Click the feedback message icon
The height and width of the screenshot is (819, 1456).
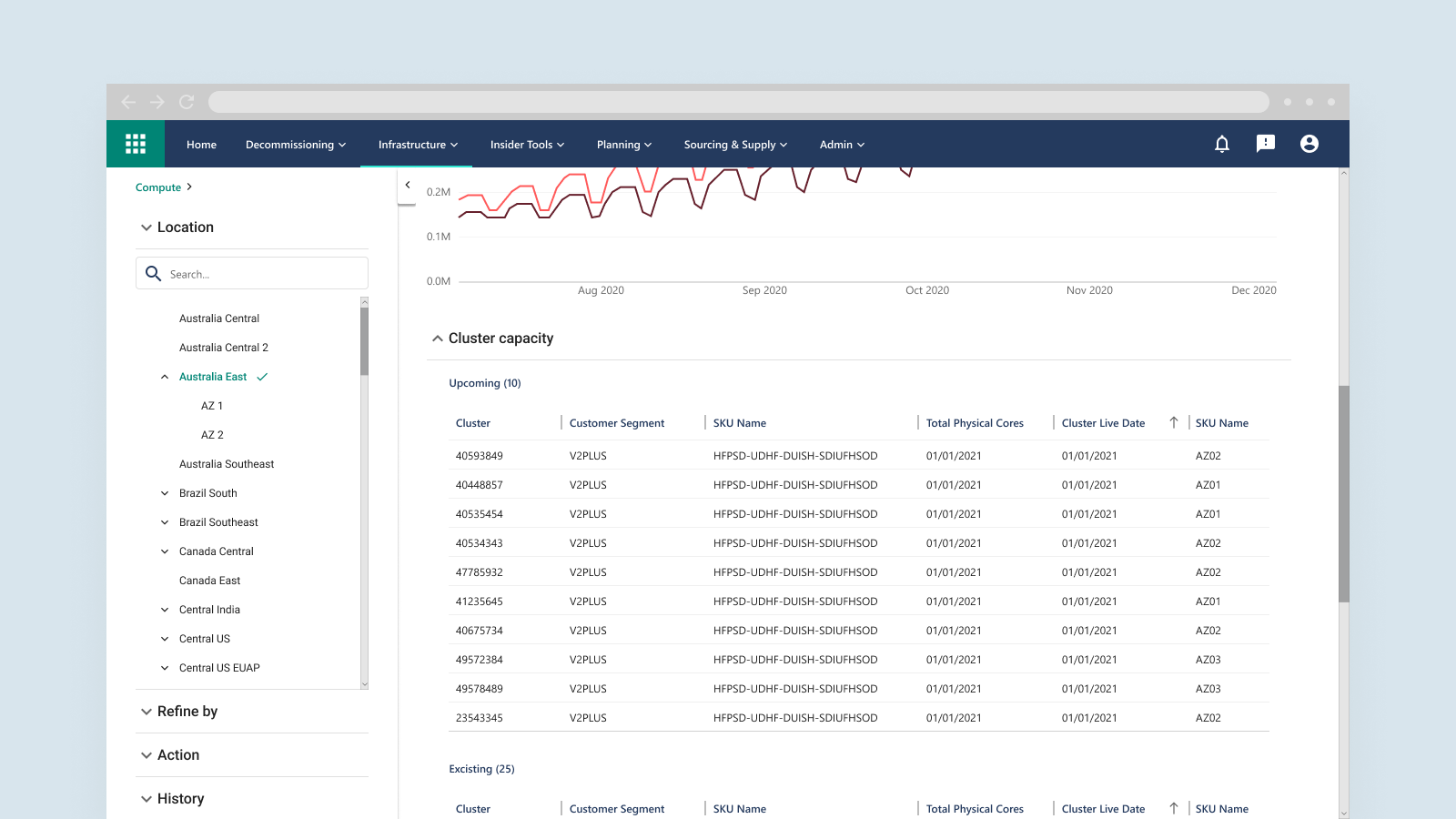[1266, 144]
